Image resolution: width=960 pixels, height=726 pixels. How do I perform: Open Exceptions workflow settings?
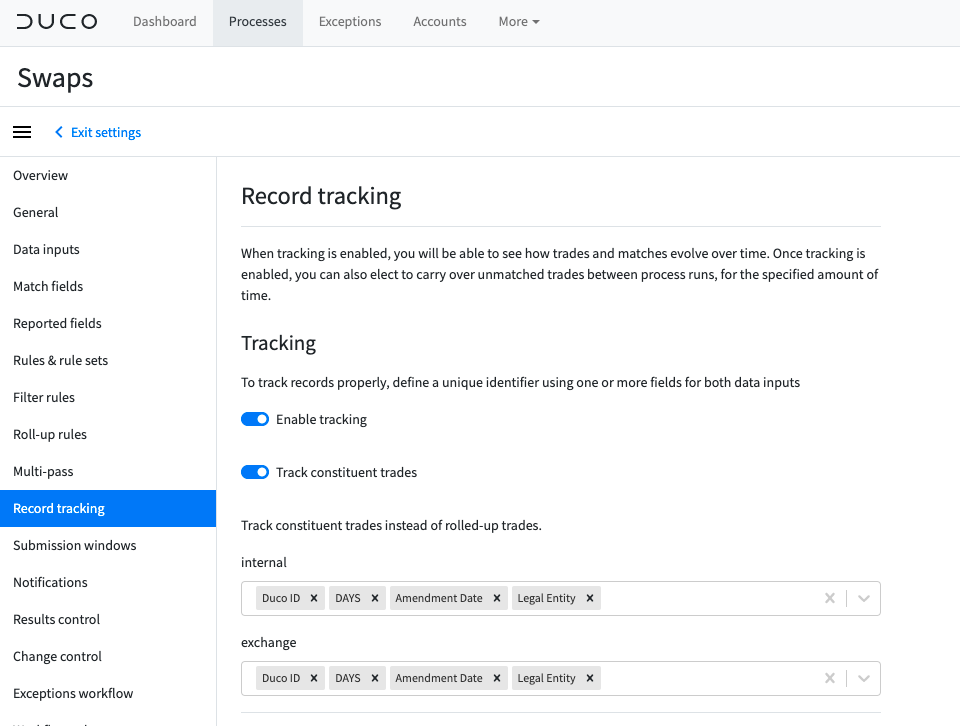point(108,694)
